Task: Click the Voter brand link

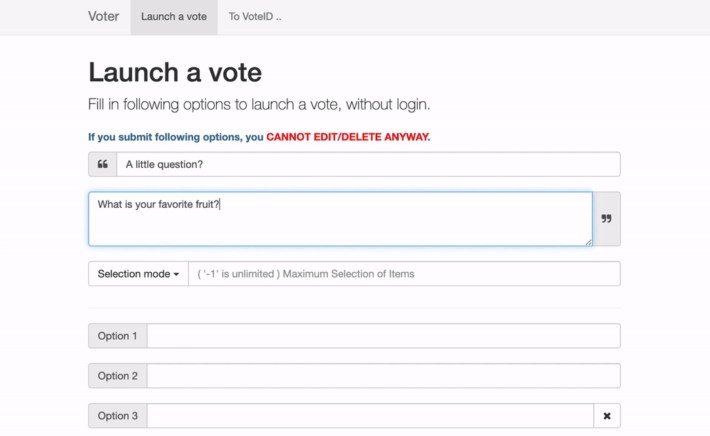Action: (x=103, y=17)
